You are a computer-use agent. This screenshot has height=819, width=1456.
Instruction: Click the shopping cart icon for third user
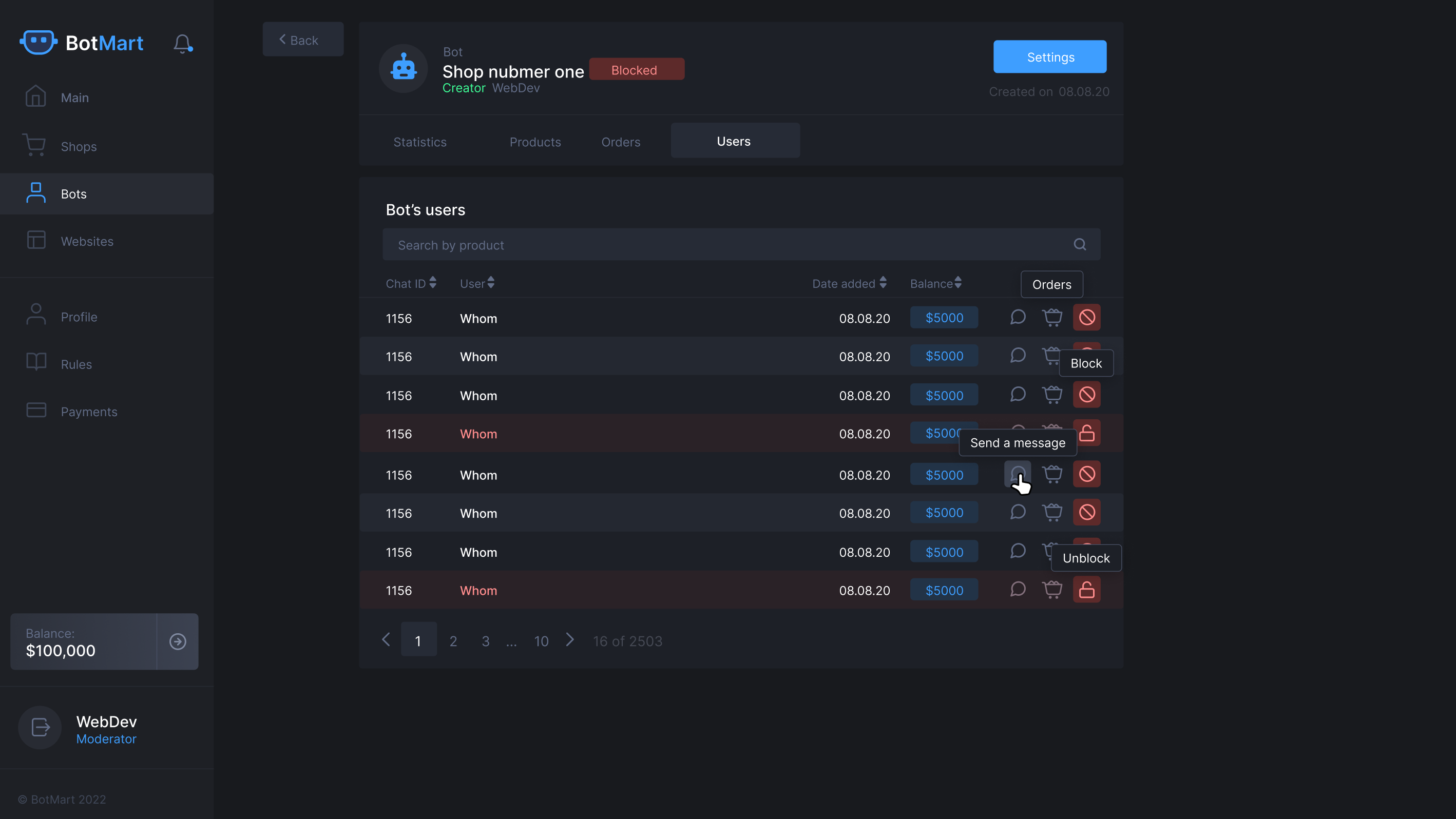pos(1052,395)
